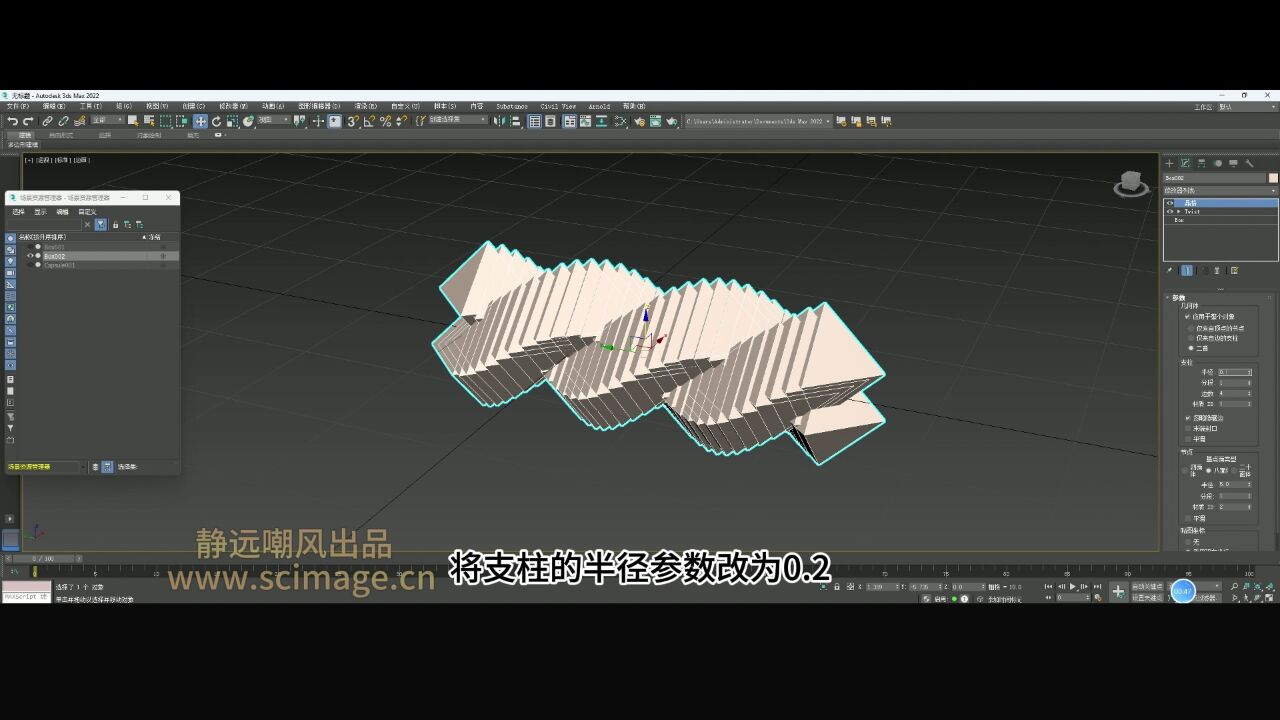Click object color swatch beside Box002 name
1280x720 pixels.
click(1273, 177)
